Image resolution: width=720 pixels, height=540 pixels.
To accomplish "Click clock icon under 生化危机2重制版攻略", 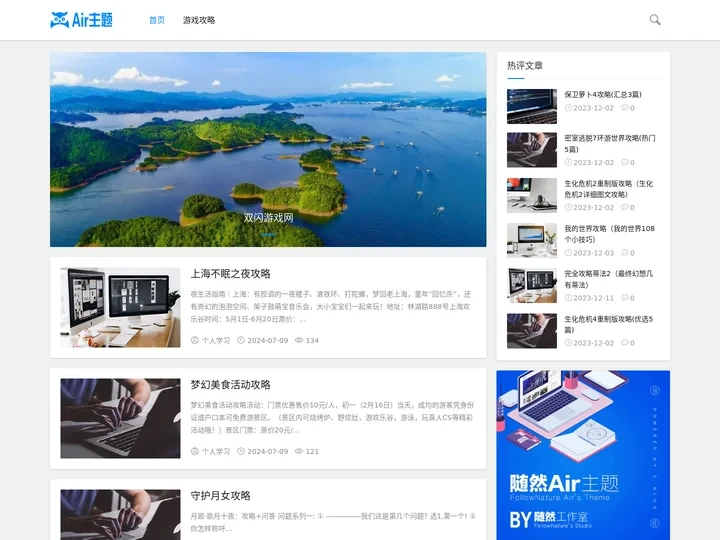I will coord(568,207).
